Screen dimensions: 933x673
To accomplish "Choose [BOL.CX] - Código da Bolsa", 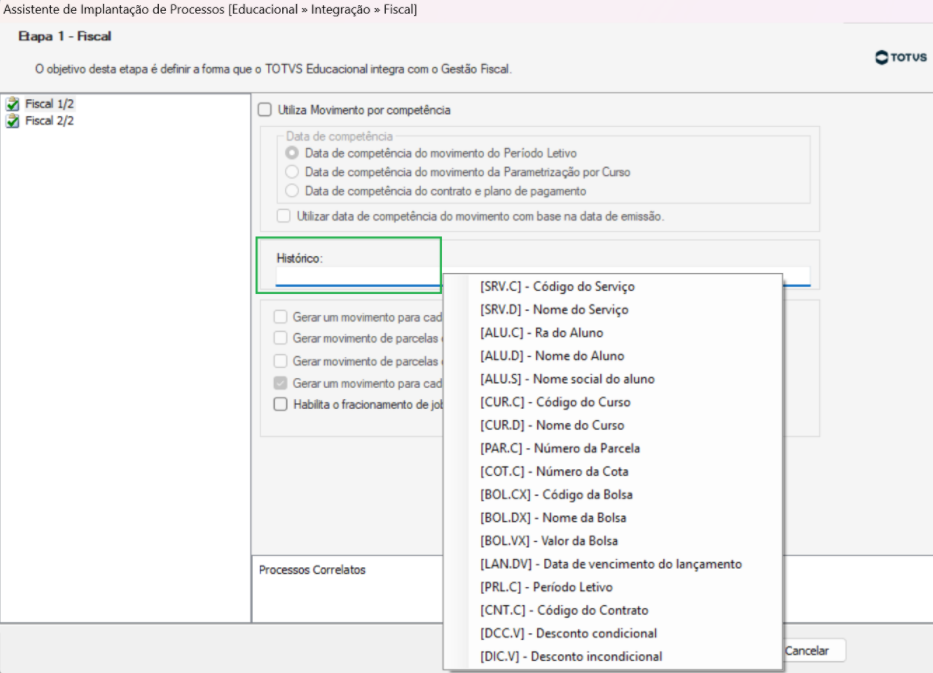I will [x=613, y=494].
